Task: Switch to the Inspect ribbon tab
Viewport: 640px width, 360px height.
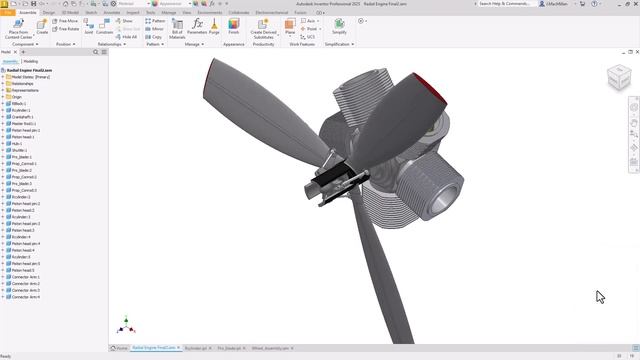Action: click(133, 13)
